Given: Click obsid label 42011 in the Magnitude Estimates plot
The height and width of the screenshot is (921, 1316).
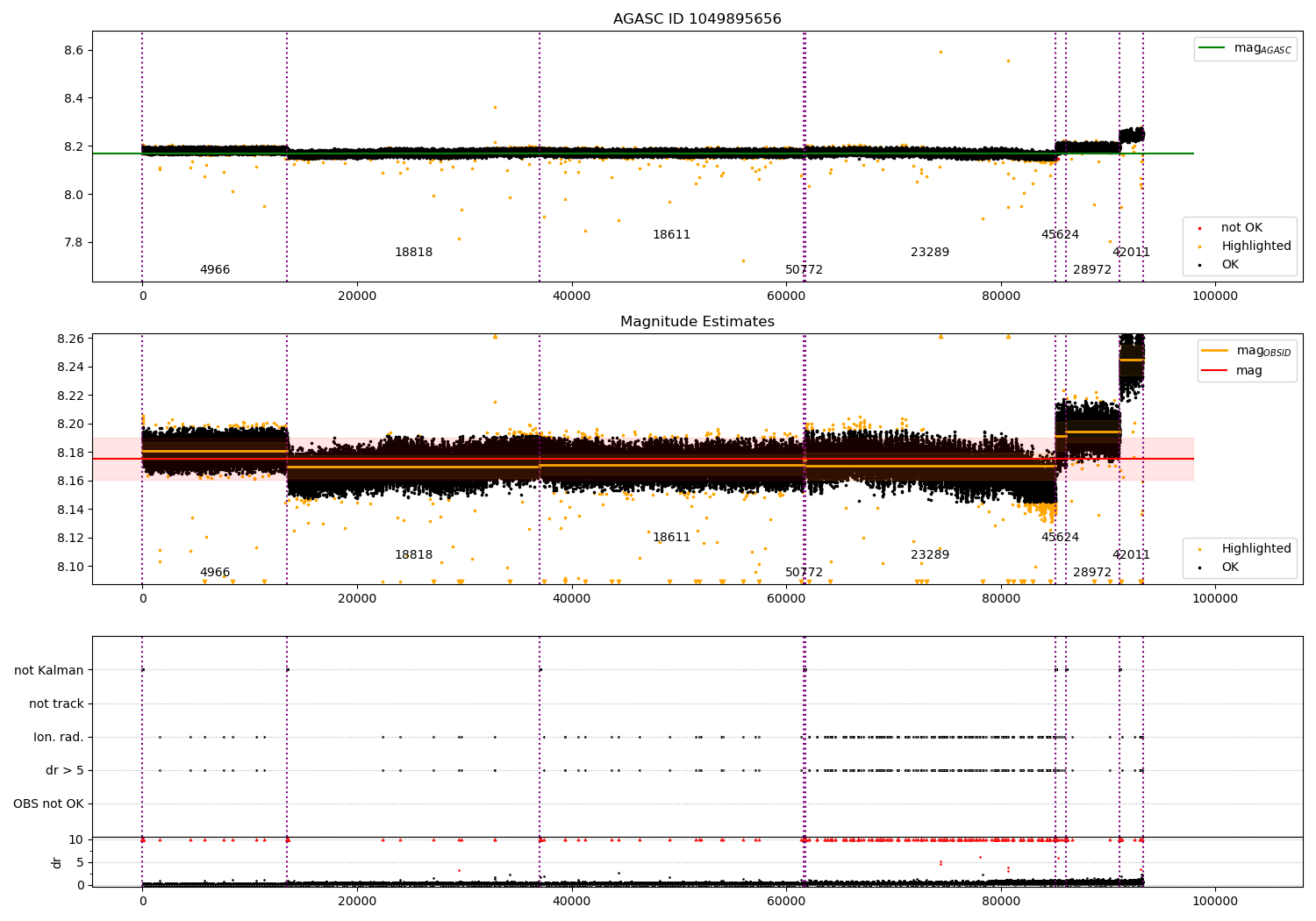Looking at the screenshot, I should pyautogui.click(x=1131, y=555).
